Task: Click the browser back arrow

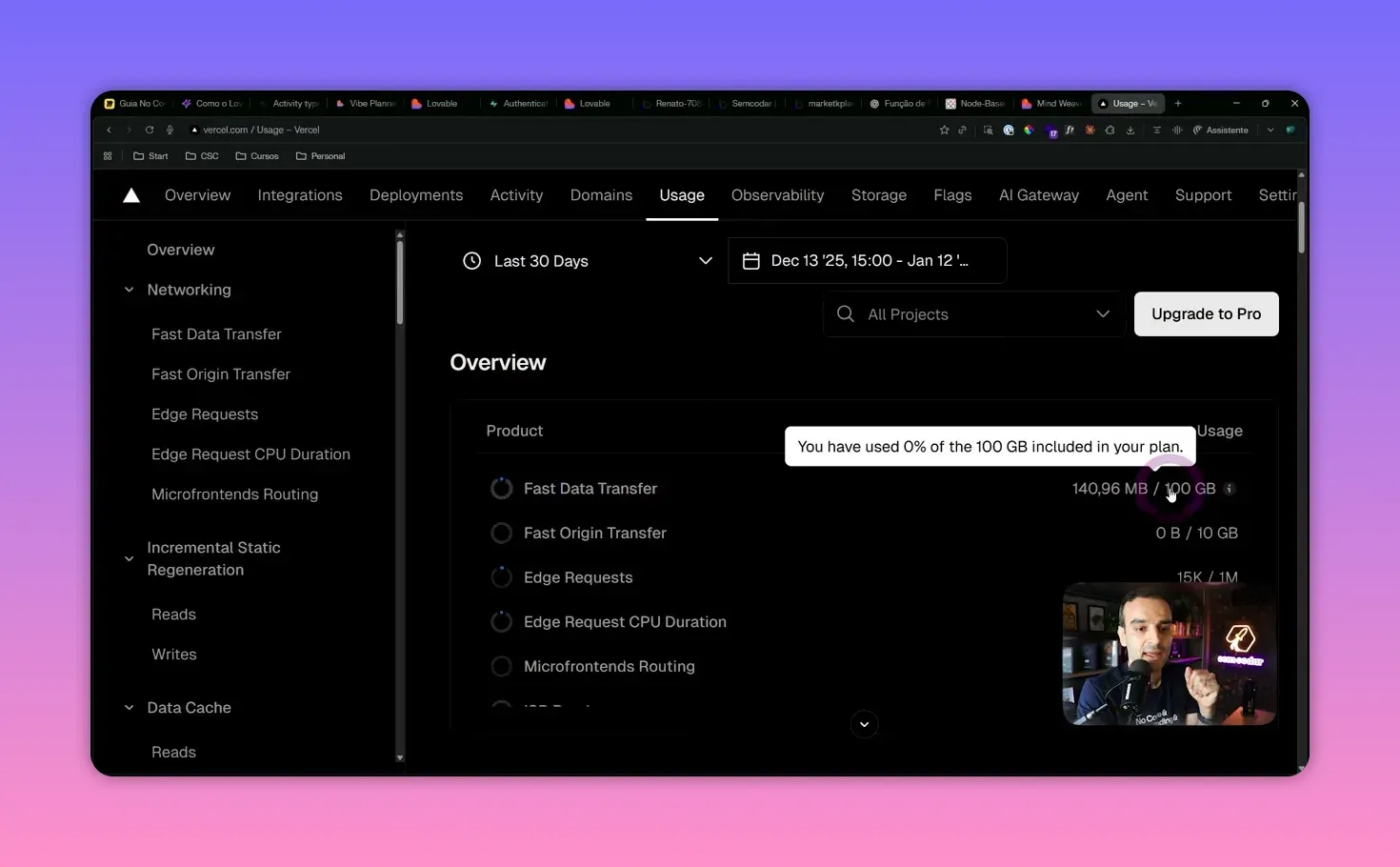Action: [110, 130]
